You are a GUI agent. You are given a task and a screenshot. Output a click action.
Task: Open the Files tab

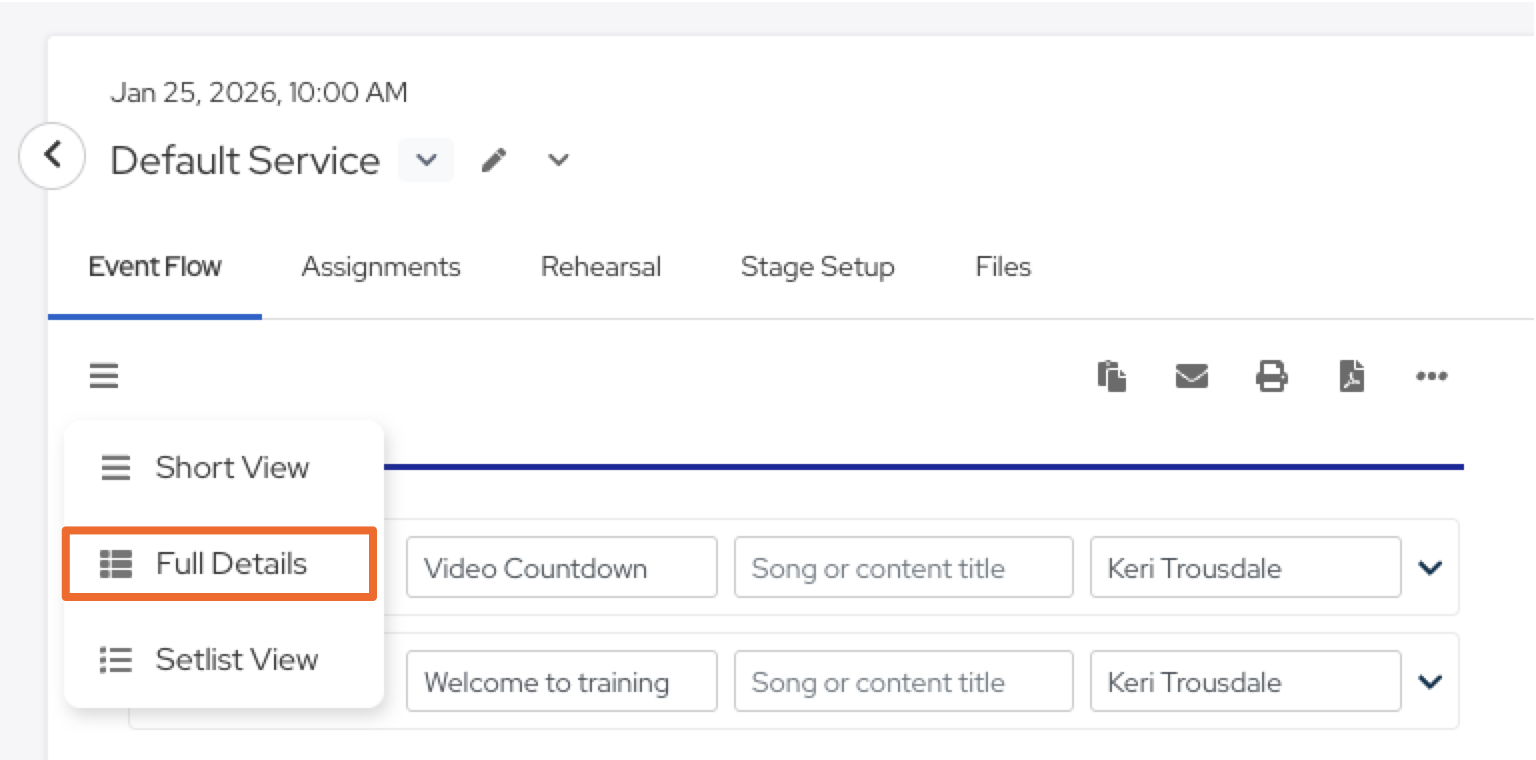(1003, 267)
